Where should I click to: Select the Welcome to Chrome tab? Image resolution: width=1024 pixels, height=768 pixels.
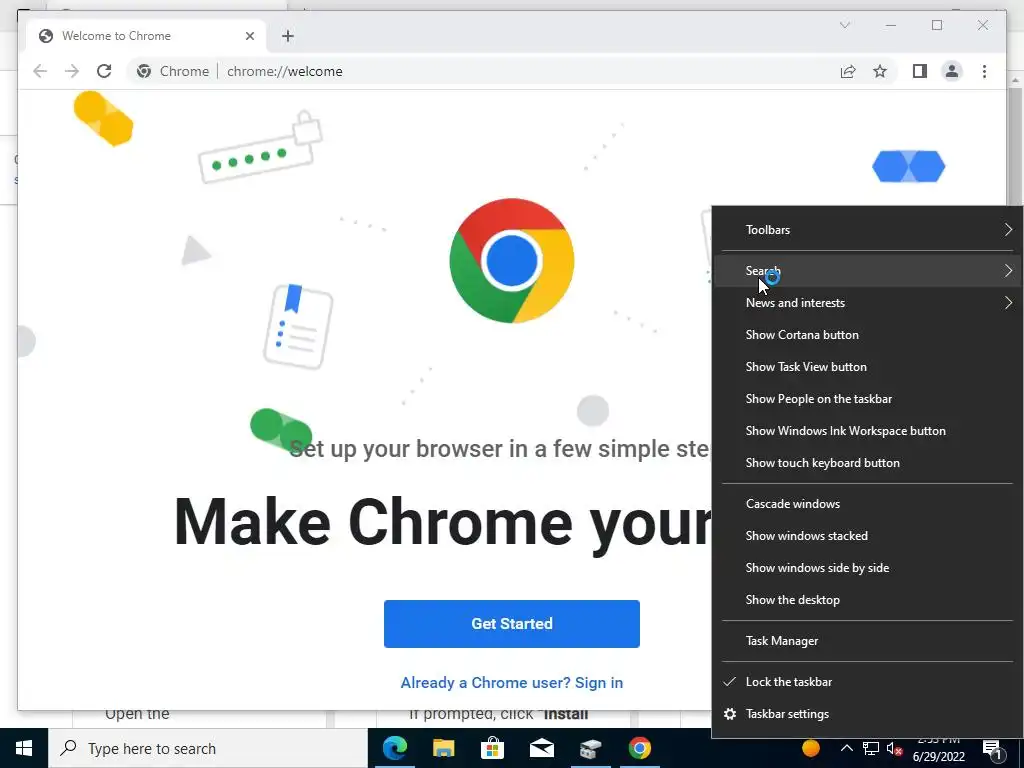tap(147, 36)
